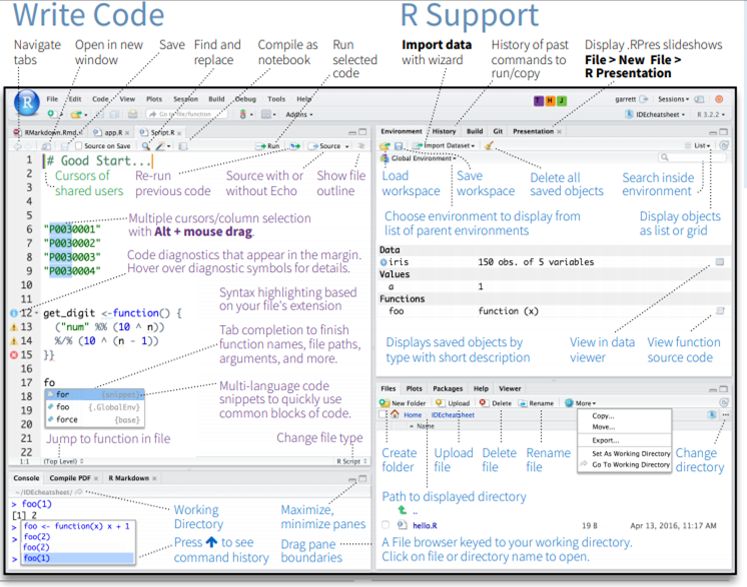Click the orange H user badge
This screenshot has height=587, width=747.
(x=550, y=101)
